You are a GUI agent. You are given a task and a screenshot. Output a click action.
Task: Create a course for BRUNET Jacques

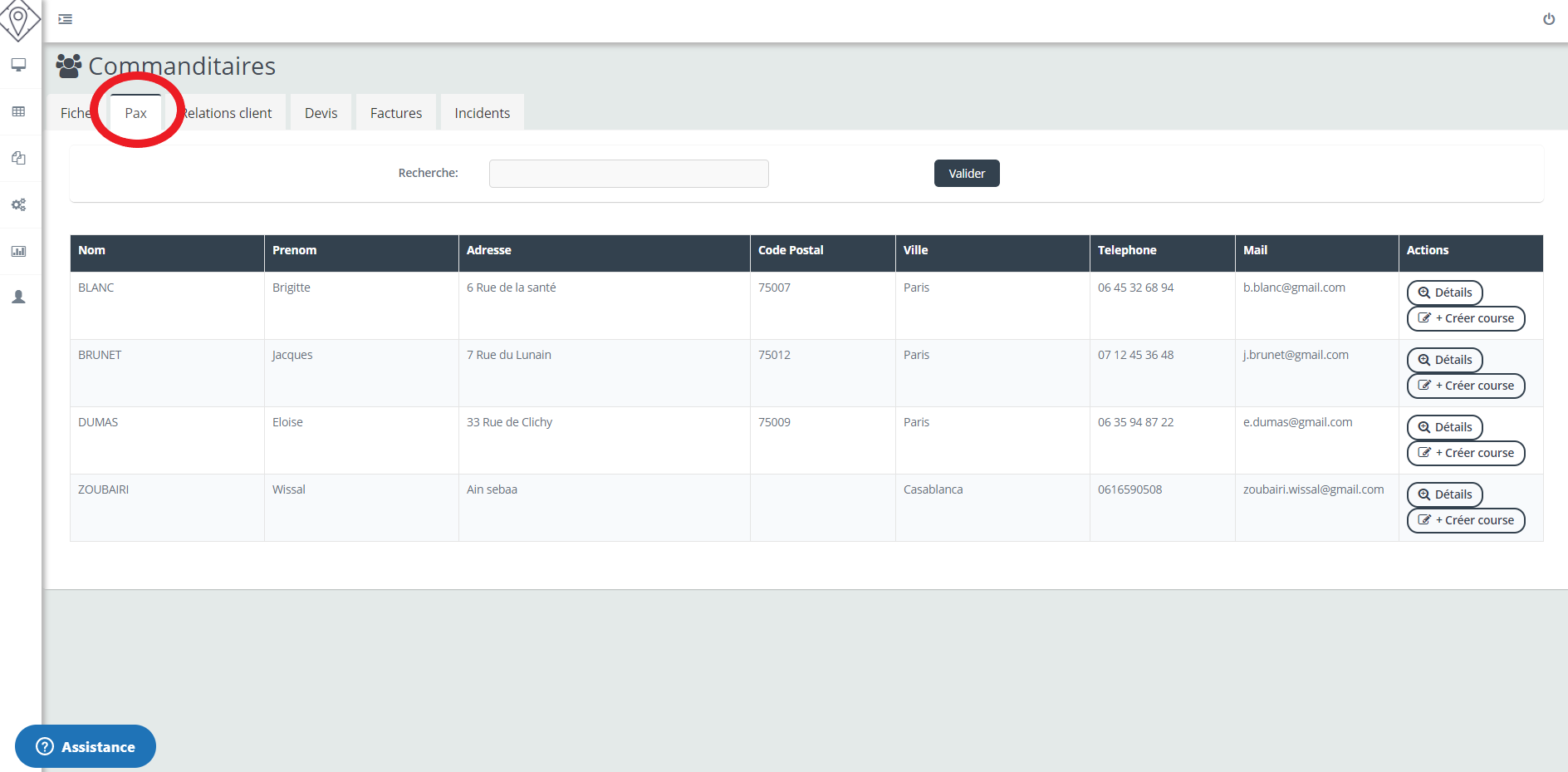(1465, 386)
